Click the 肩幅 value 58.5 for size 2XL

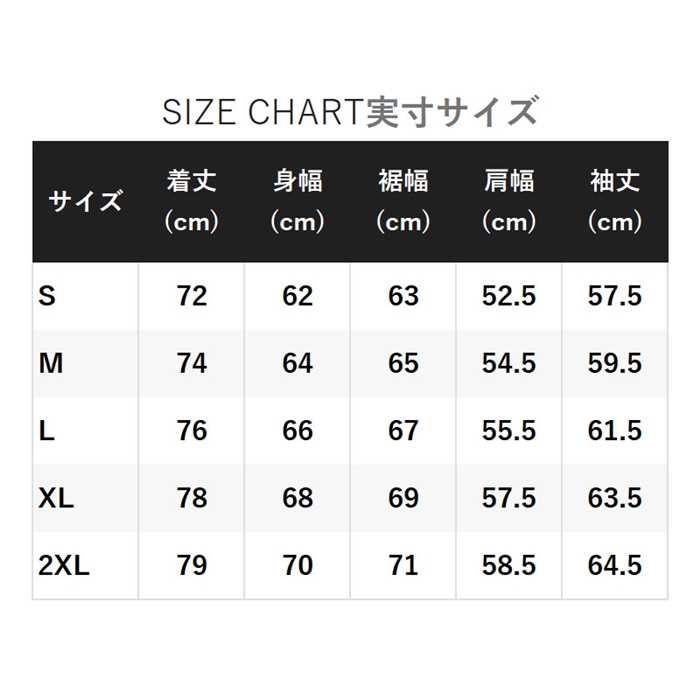coord(509,565)
